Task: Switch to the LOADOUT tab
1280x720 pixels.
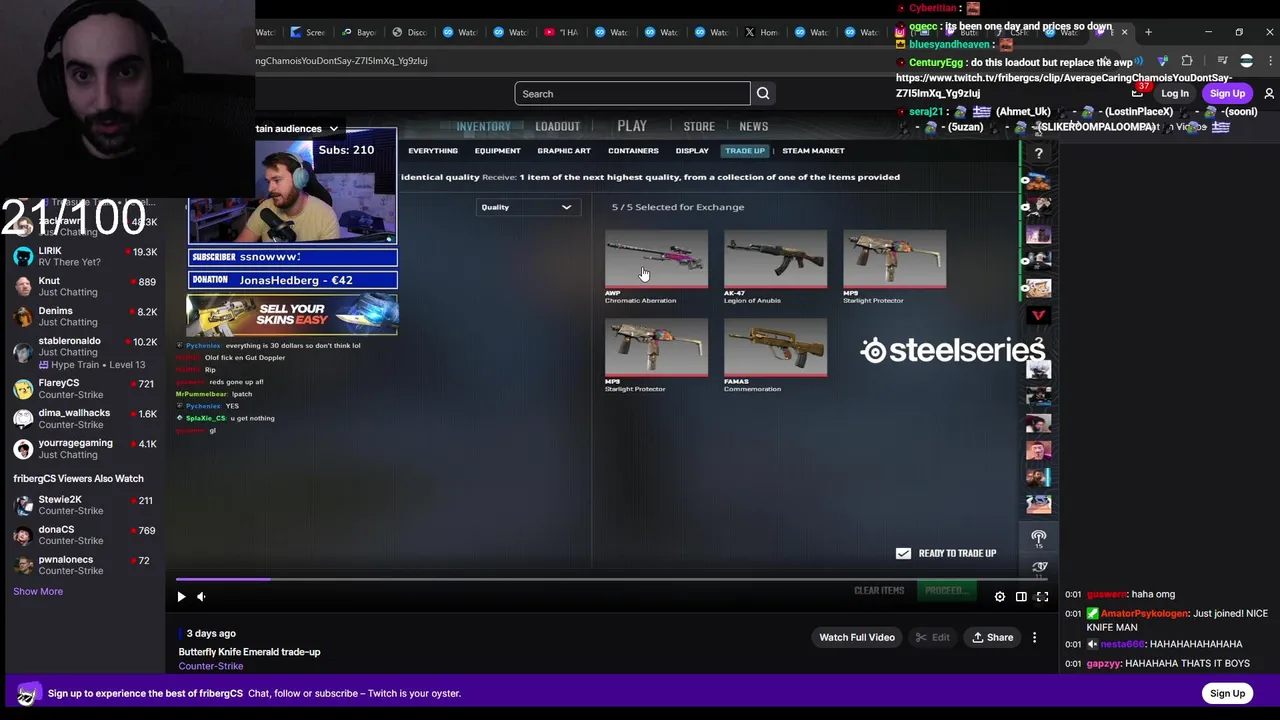Action: point(557,127)
